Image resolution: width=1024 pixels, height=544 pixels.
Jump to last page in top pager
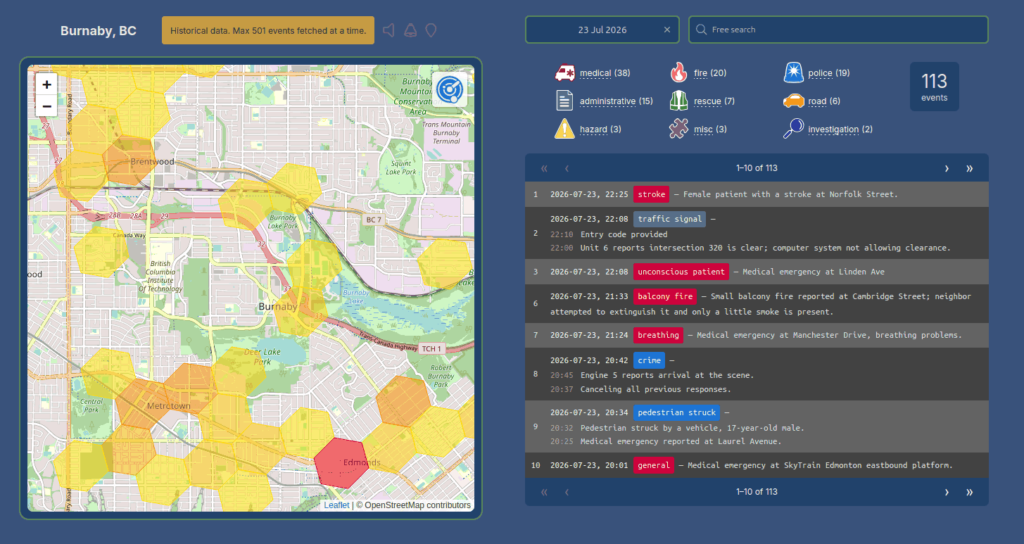pos(969,168)
